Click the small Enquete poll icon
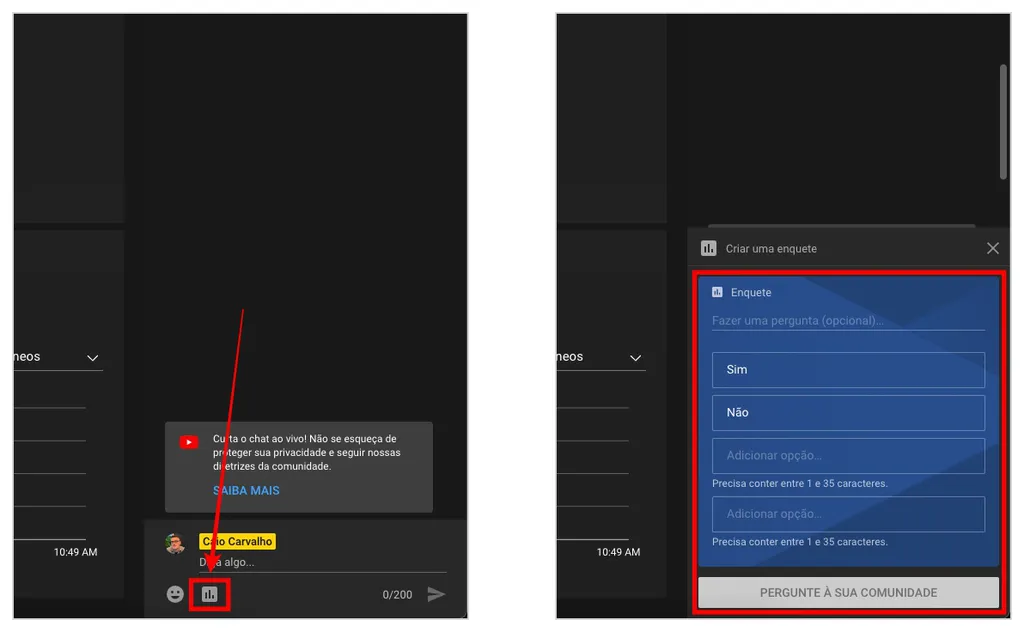This screenshot has width=1024, height=632. [717, 292]
